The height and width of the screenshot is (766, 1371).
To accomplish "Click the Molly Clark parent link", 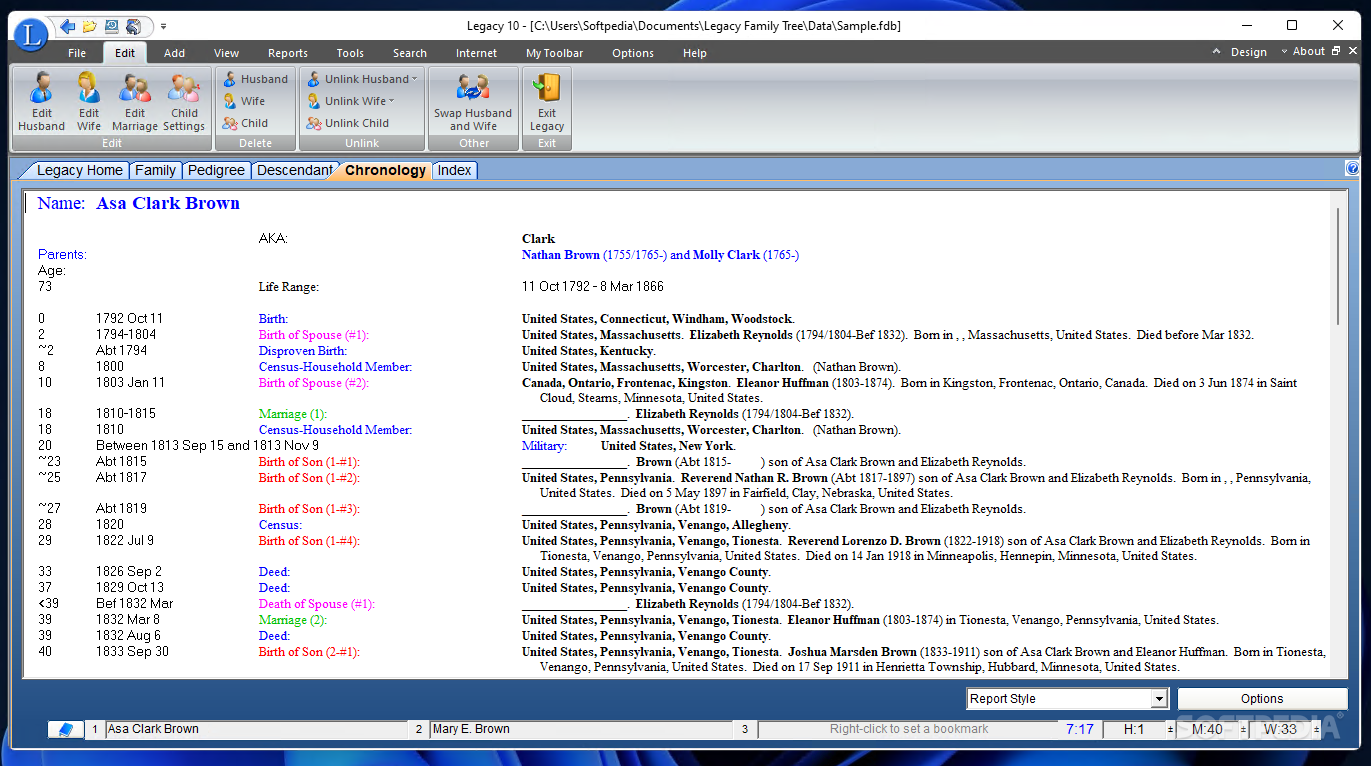I will click(726, 255).
